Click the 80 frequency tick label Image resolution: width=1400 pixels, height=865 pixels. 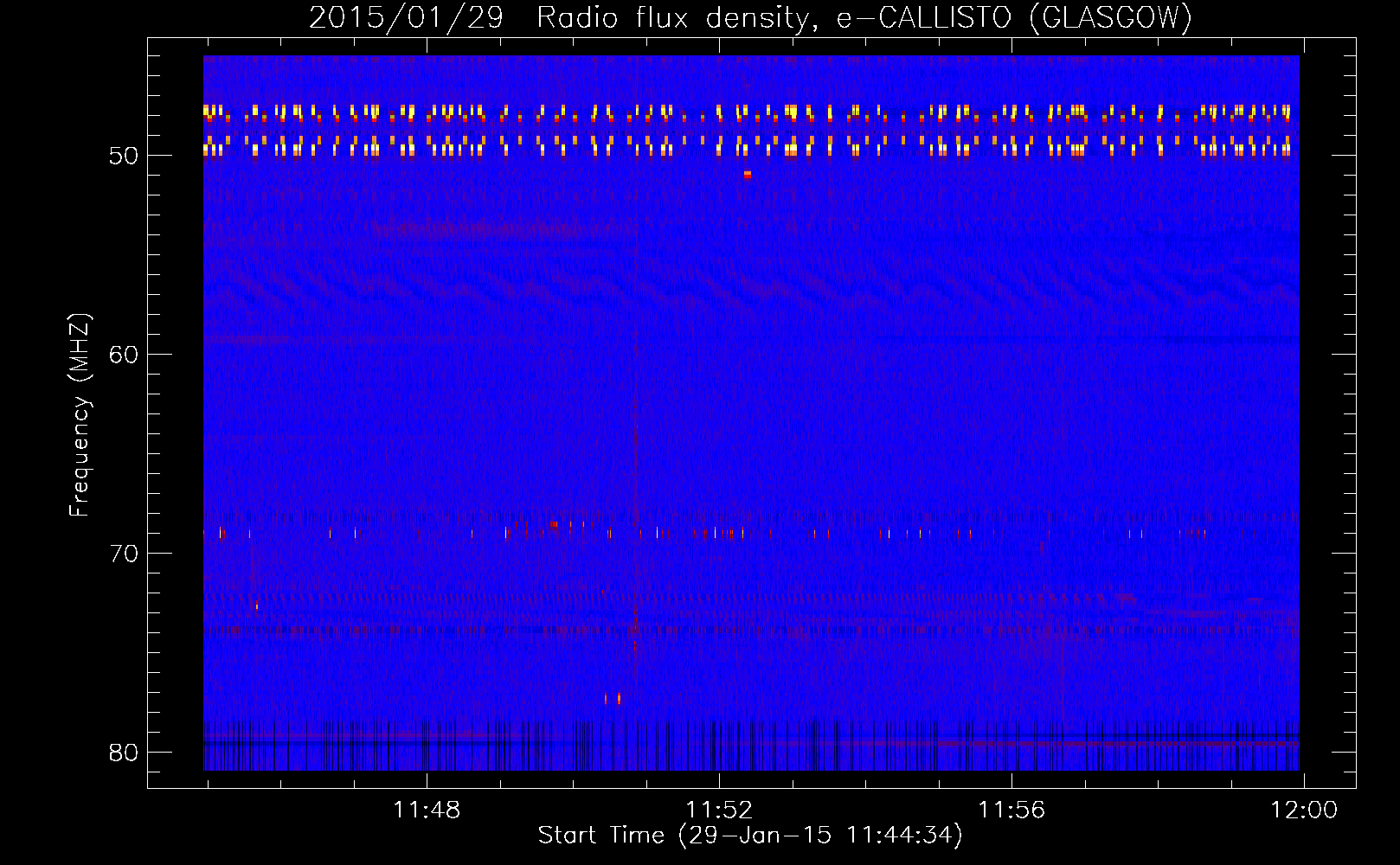coord(124,753)
